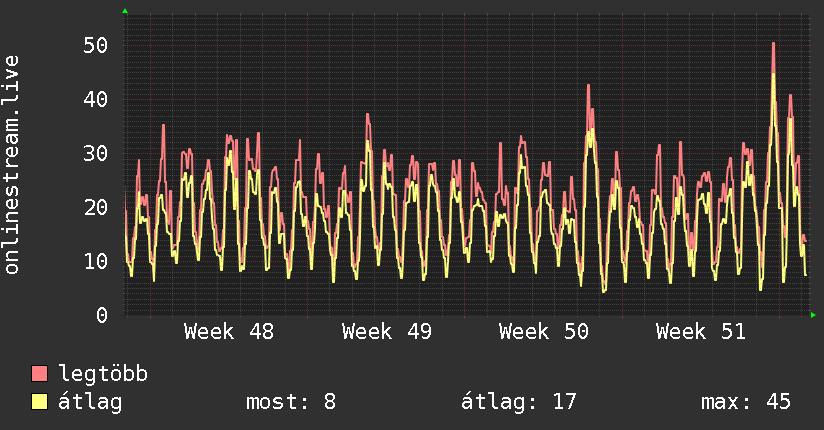The width and height of the screenshot is (824, 430).
Task: Click the 10 y-axis value
Action: pos(96,261)
